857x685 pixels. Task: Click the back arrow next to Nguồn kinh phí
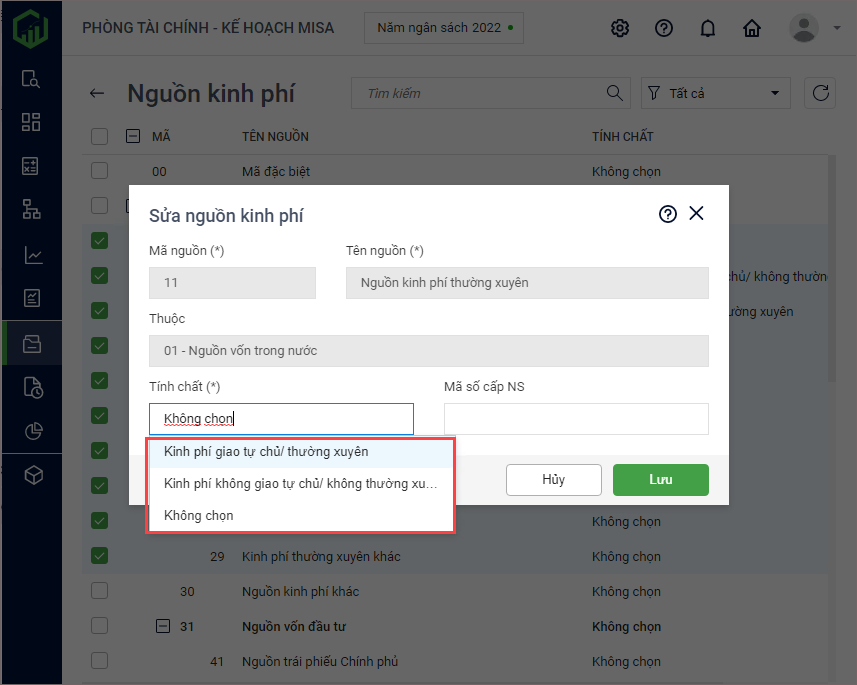(x=97, y=94)
